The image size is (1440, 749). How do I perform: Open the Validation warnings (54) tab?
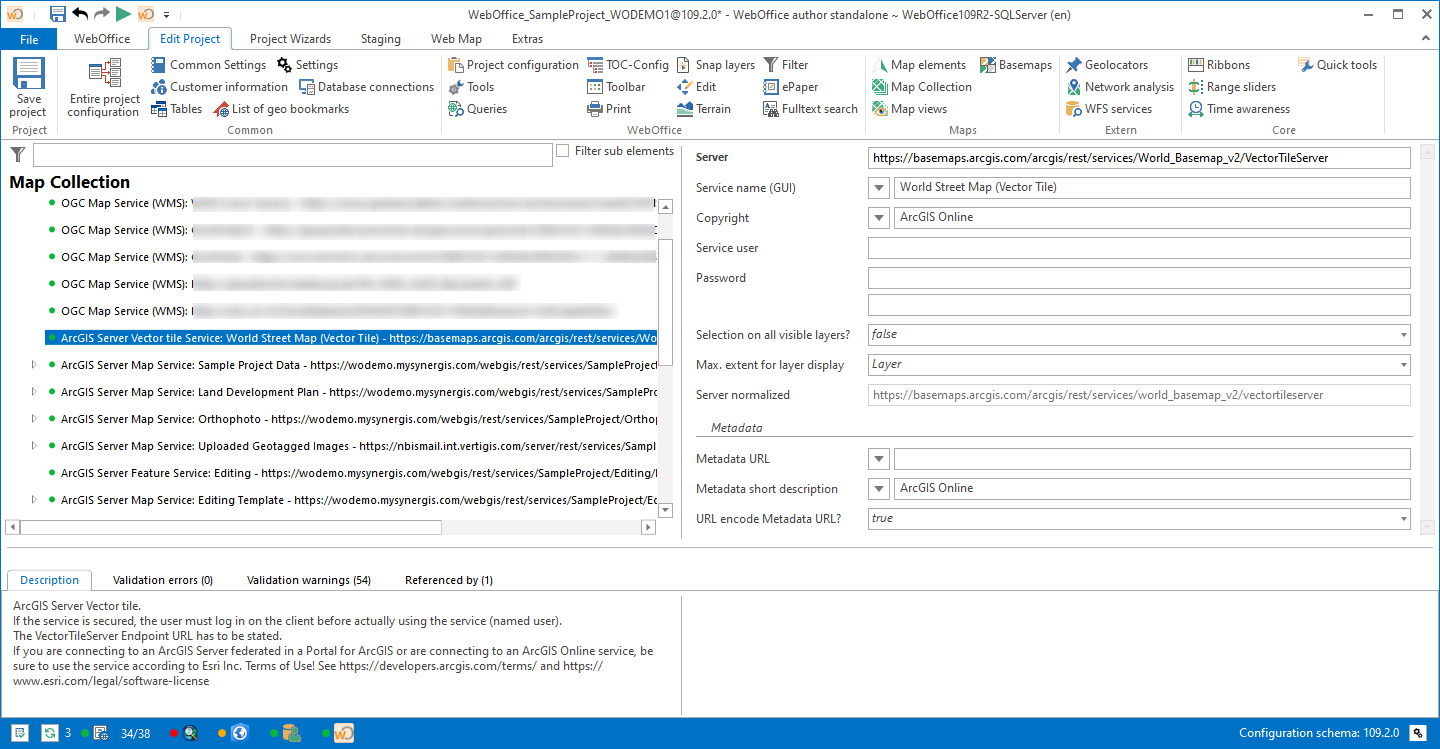pos(310,579)
